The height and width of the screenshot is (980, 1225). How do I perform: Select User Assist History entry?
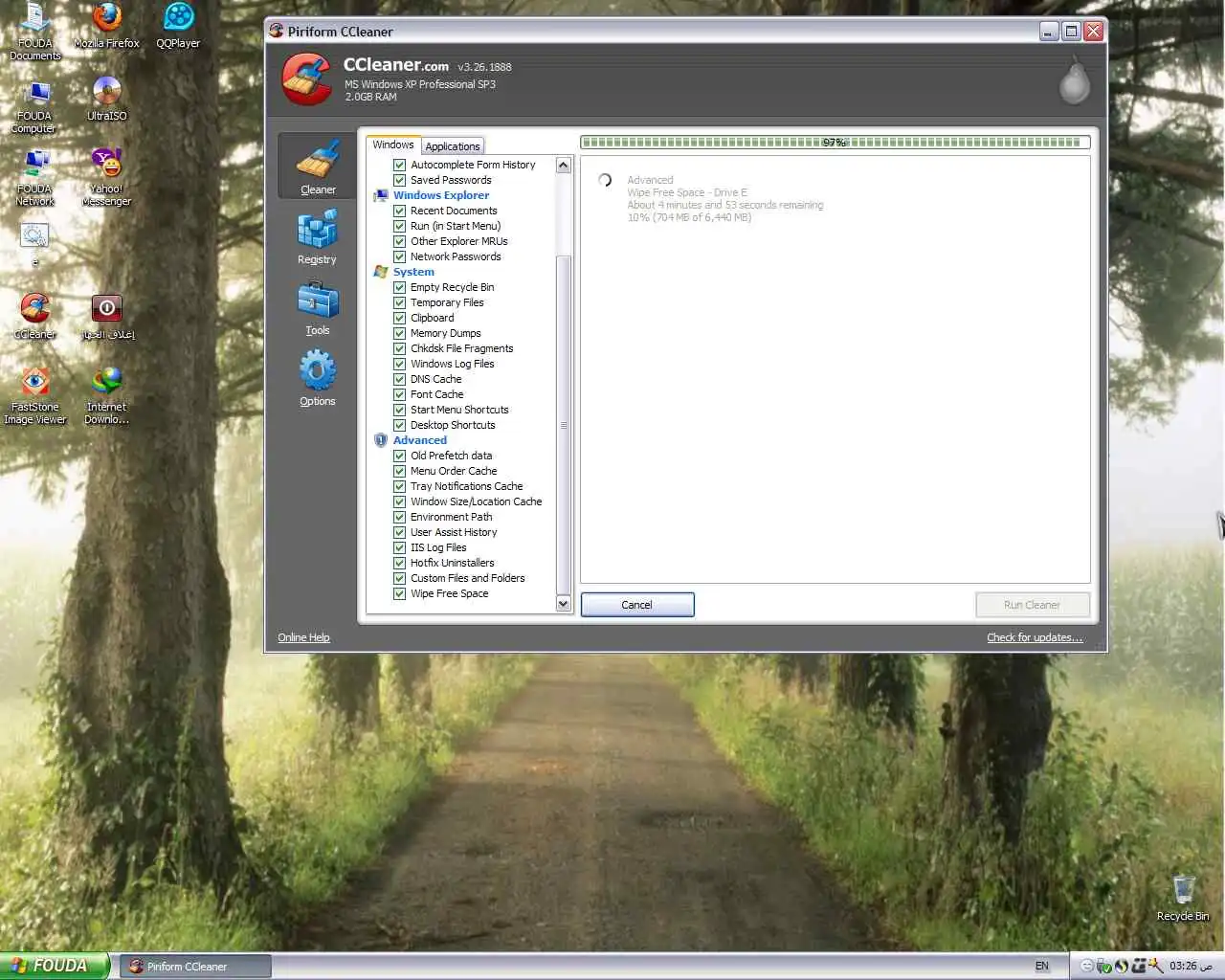[454, 532]
